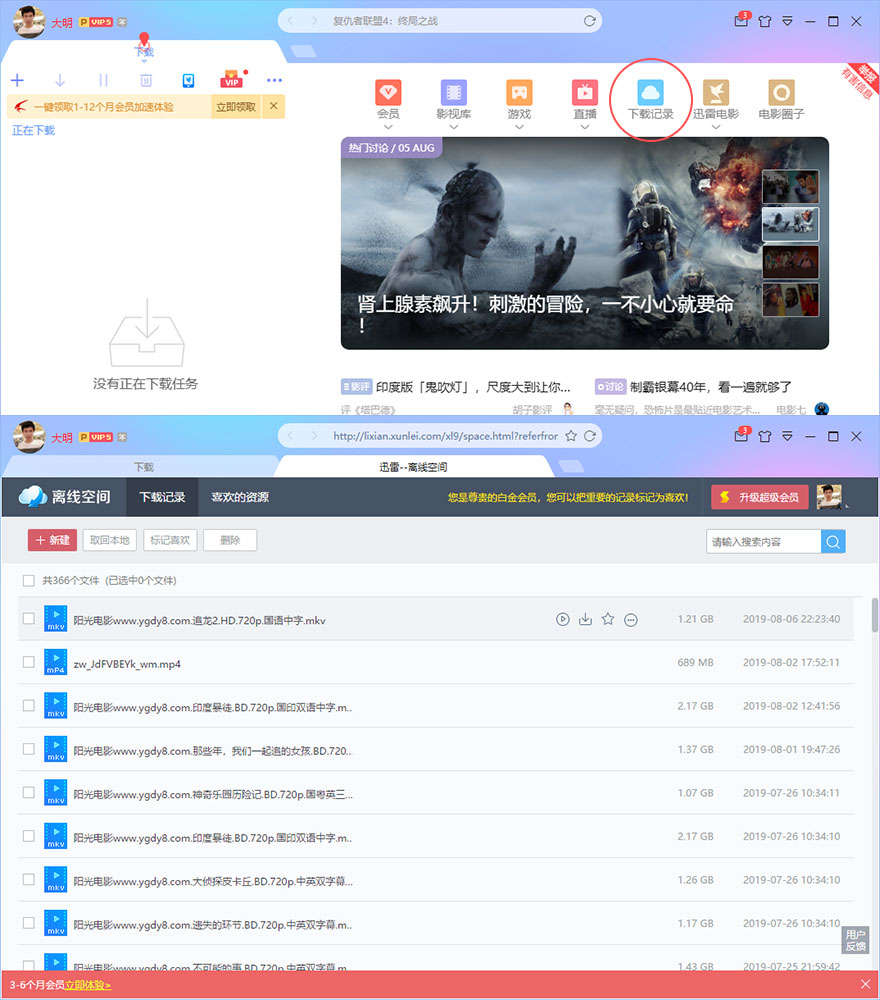This screenshot has width=880, height=1000.
Task: Expand the chevron under 影视库
Action: [x=453, y=127]
